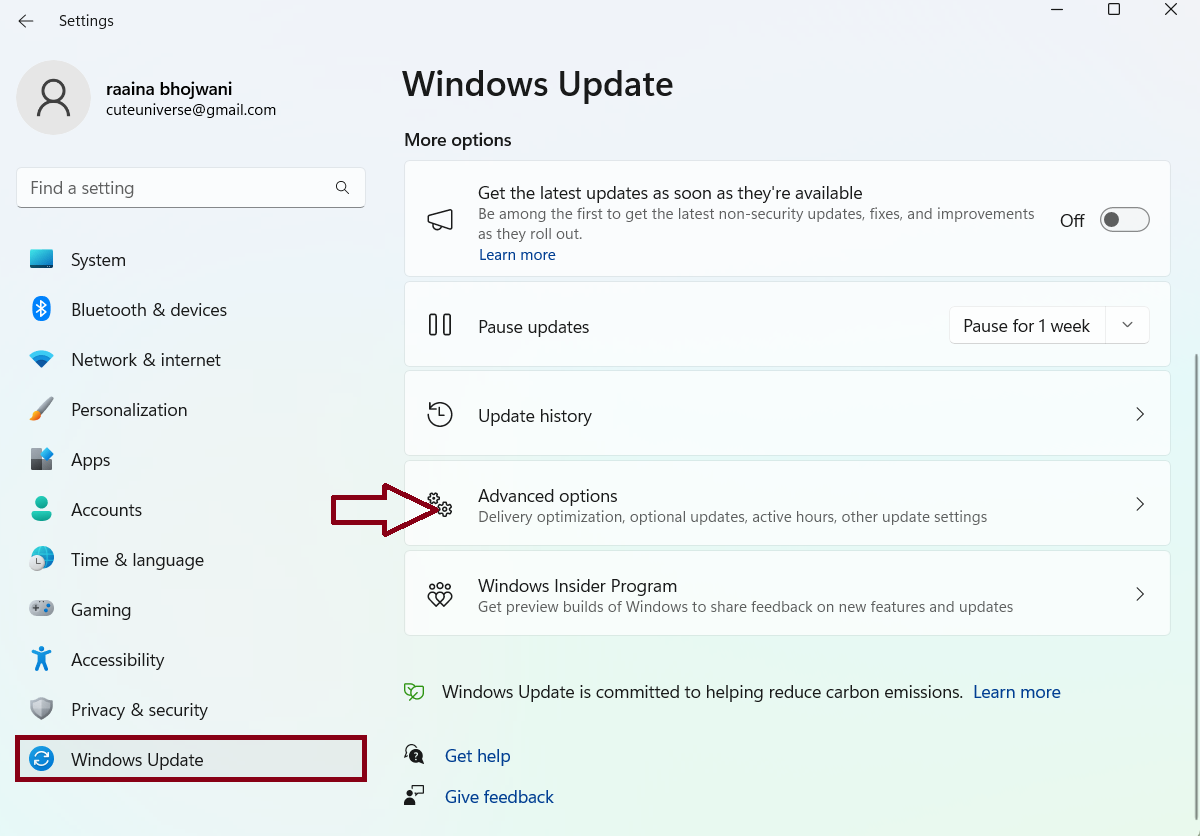Image resolution: width=1200 pixels, height=836 pixels.
Task: Click the Gaming controller icon
Action: (41, 609)
